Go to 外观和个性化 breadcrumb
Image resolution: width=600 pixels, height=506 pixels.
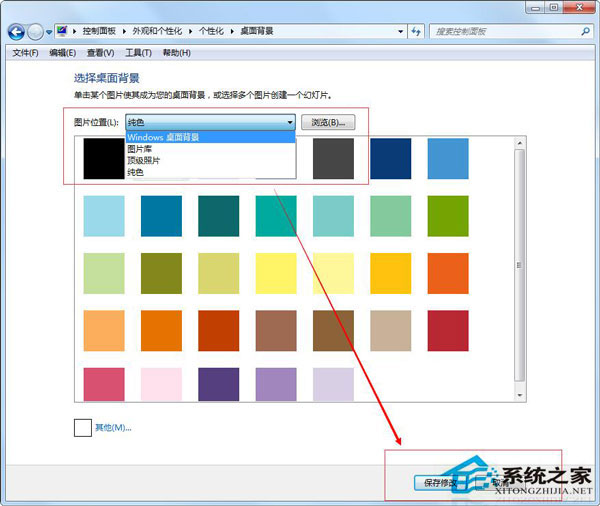tap(157, 31)
